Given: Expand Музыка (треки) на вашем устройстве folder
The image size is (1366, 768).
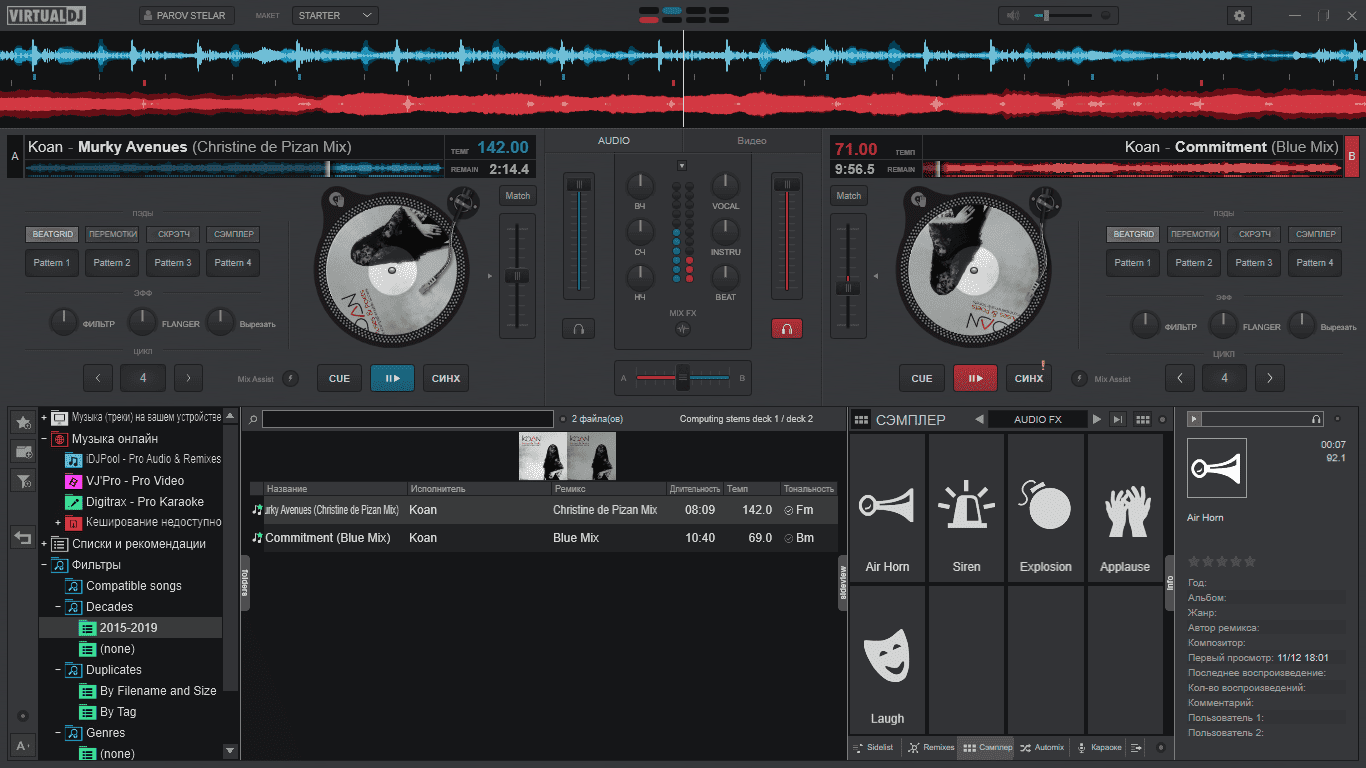Looking at the screenshot, I should pyautogui.click(x=44, y=417).
